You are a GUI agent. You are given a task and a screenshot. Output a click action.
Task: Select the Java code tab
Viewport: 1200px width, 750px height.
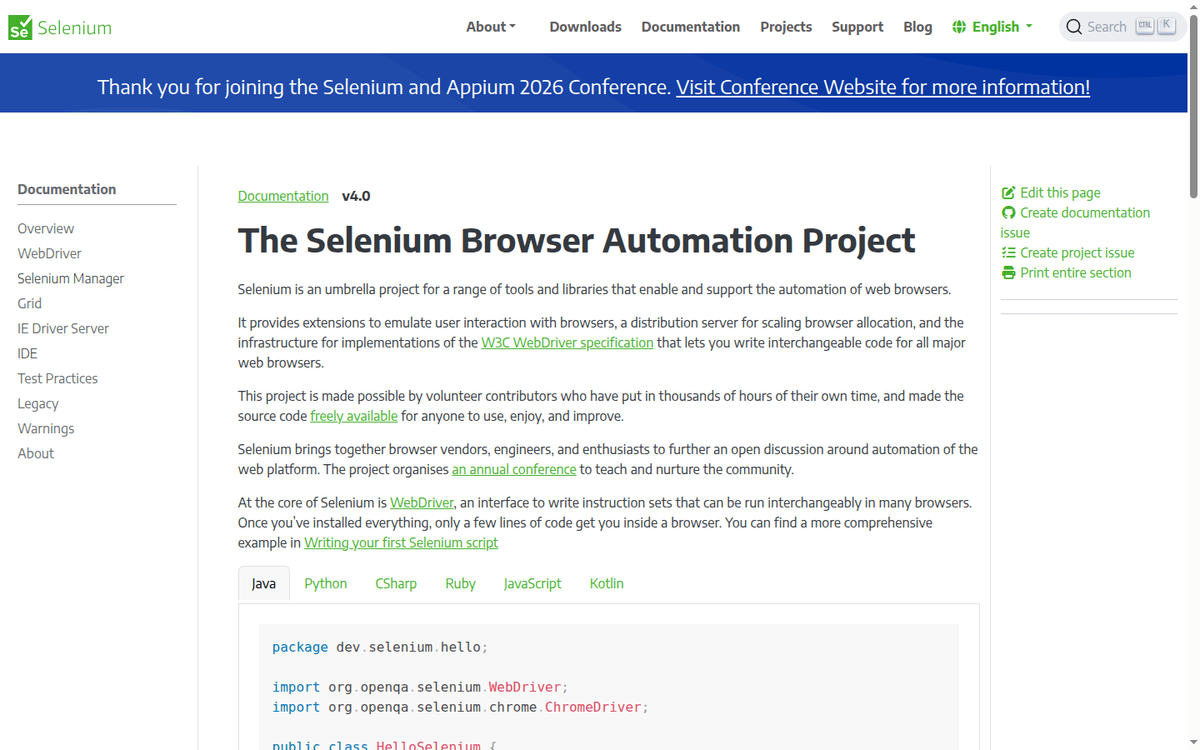(264, 583)
